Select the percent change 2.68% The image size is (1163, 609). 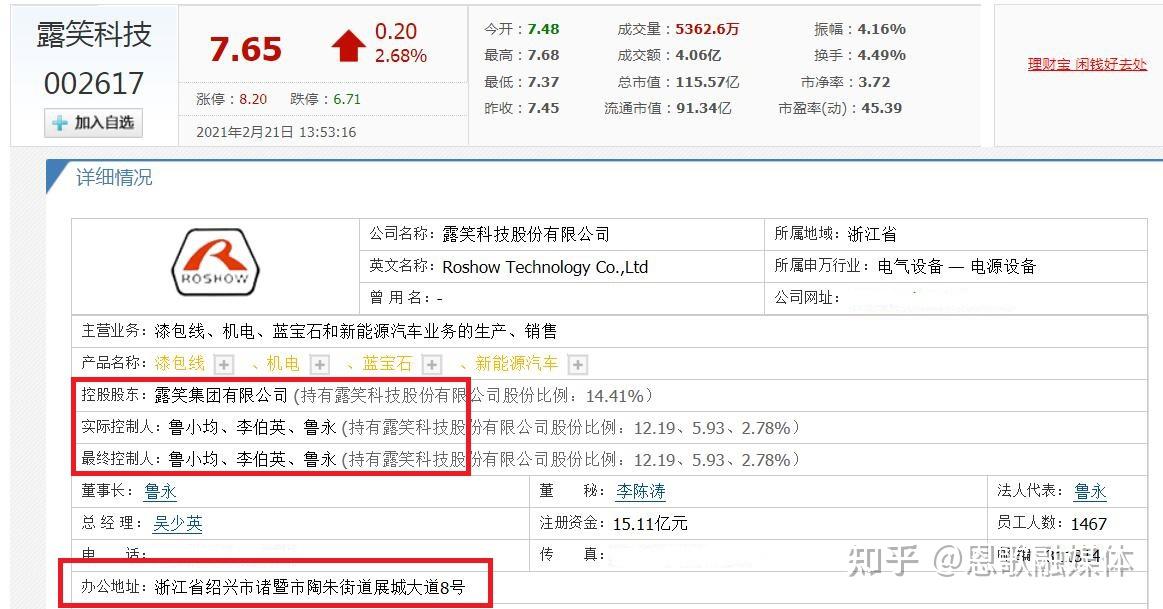(x=401, y=56)
